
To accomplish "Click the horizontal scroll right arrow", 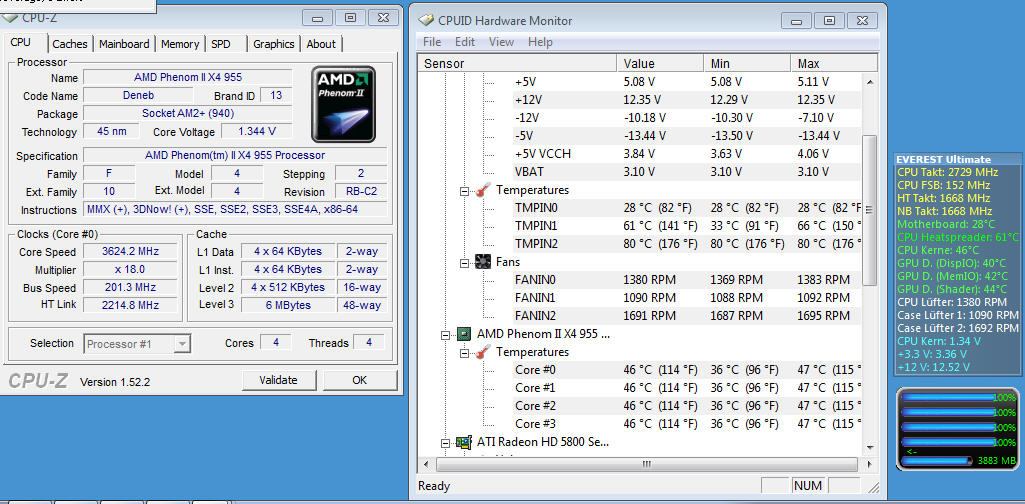I will click(x=869, y=465).
